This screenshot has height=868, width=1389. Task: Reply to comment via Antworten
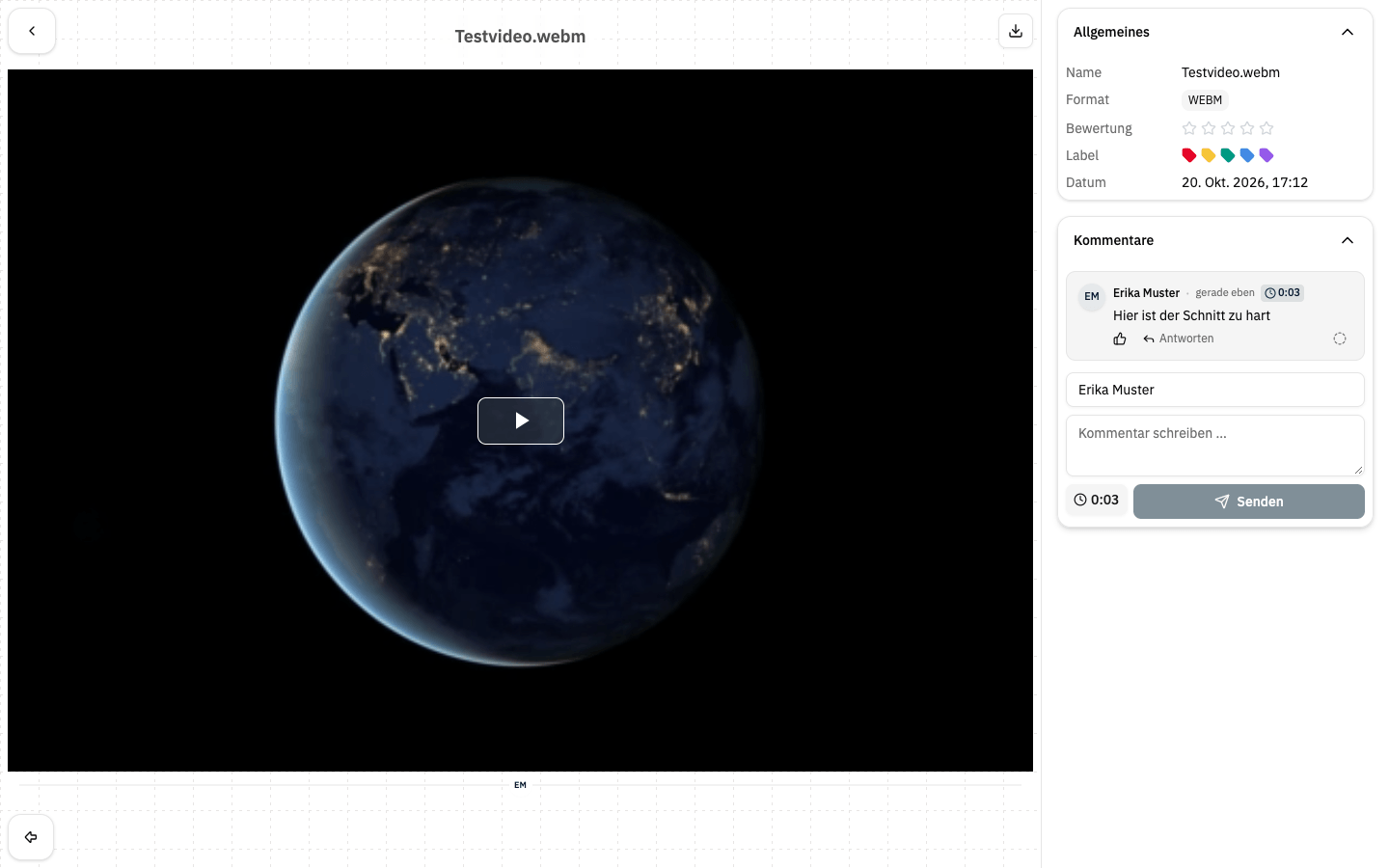pos(1179,339)
